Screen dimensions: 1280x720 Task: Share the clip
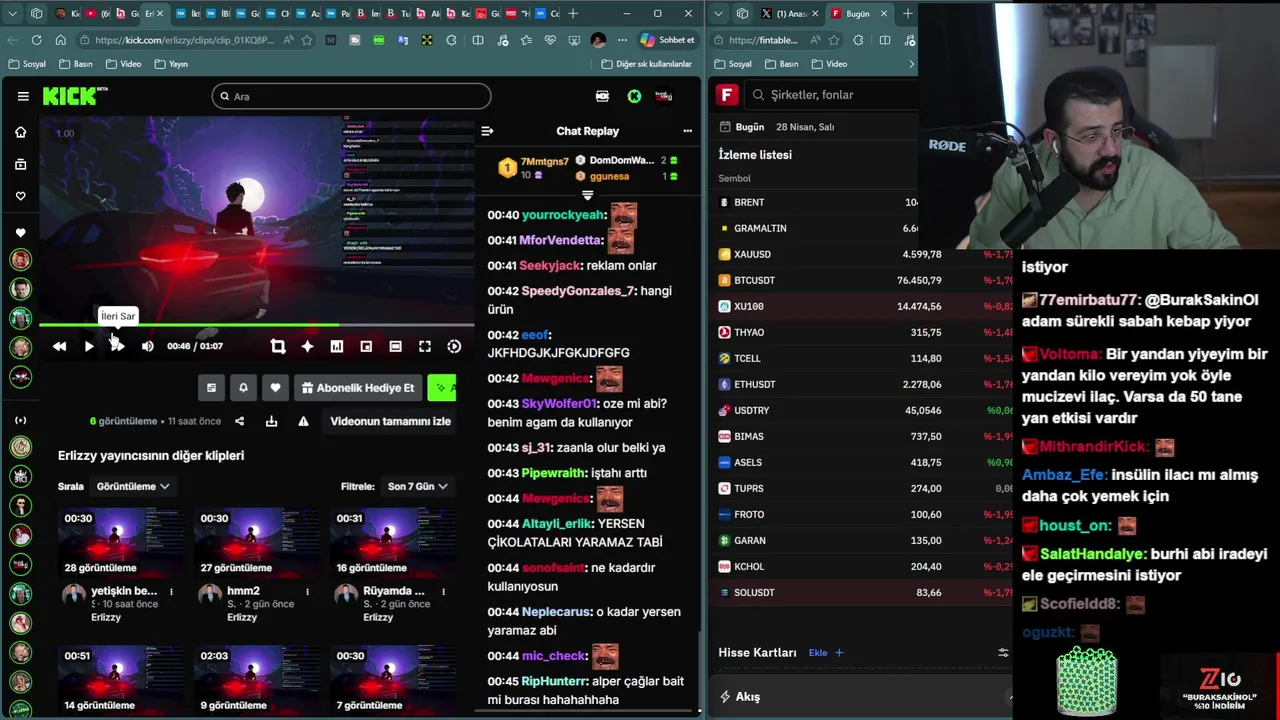coord(239,421)
